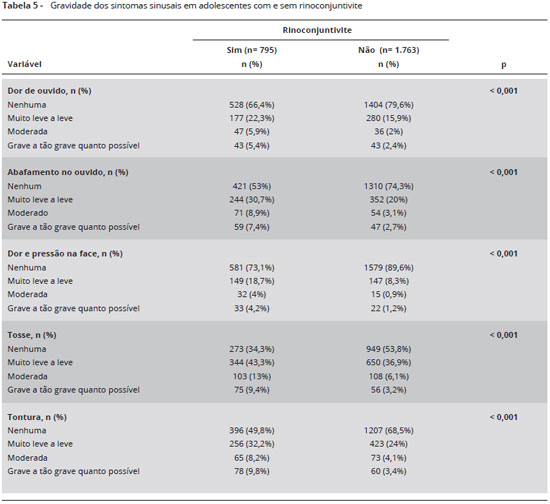550x504 pixels.
Task: Select the '1404 (79,6%)' cell
Action: click(x=389, y=105)
